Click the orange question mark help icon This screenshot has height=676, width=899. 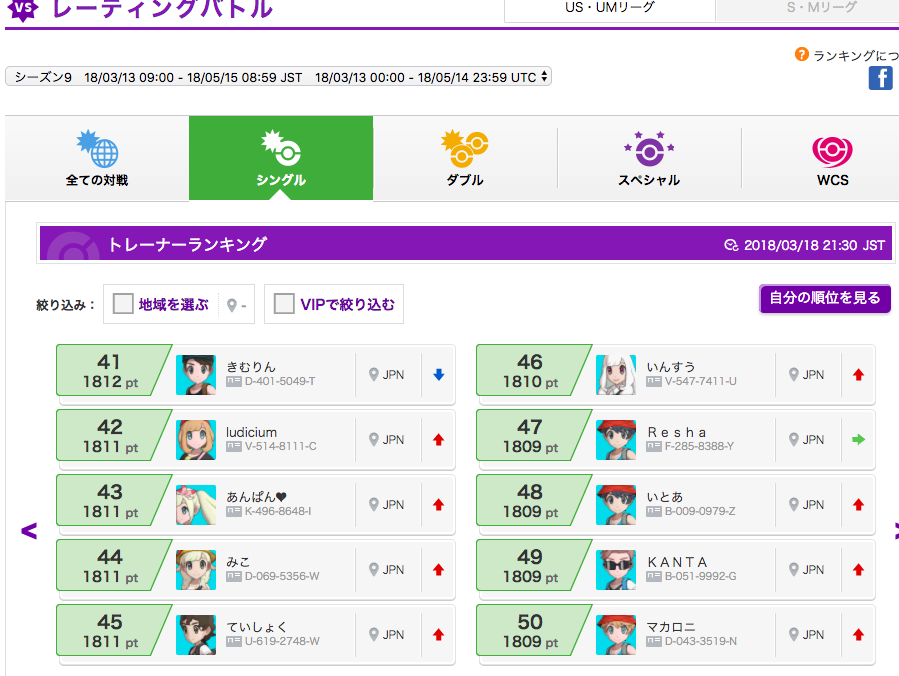(801, 54)
